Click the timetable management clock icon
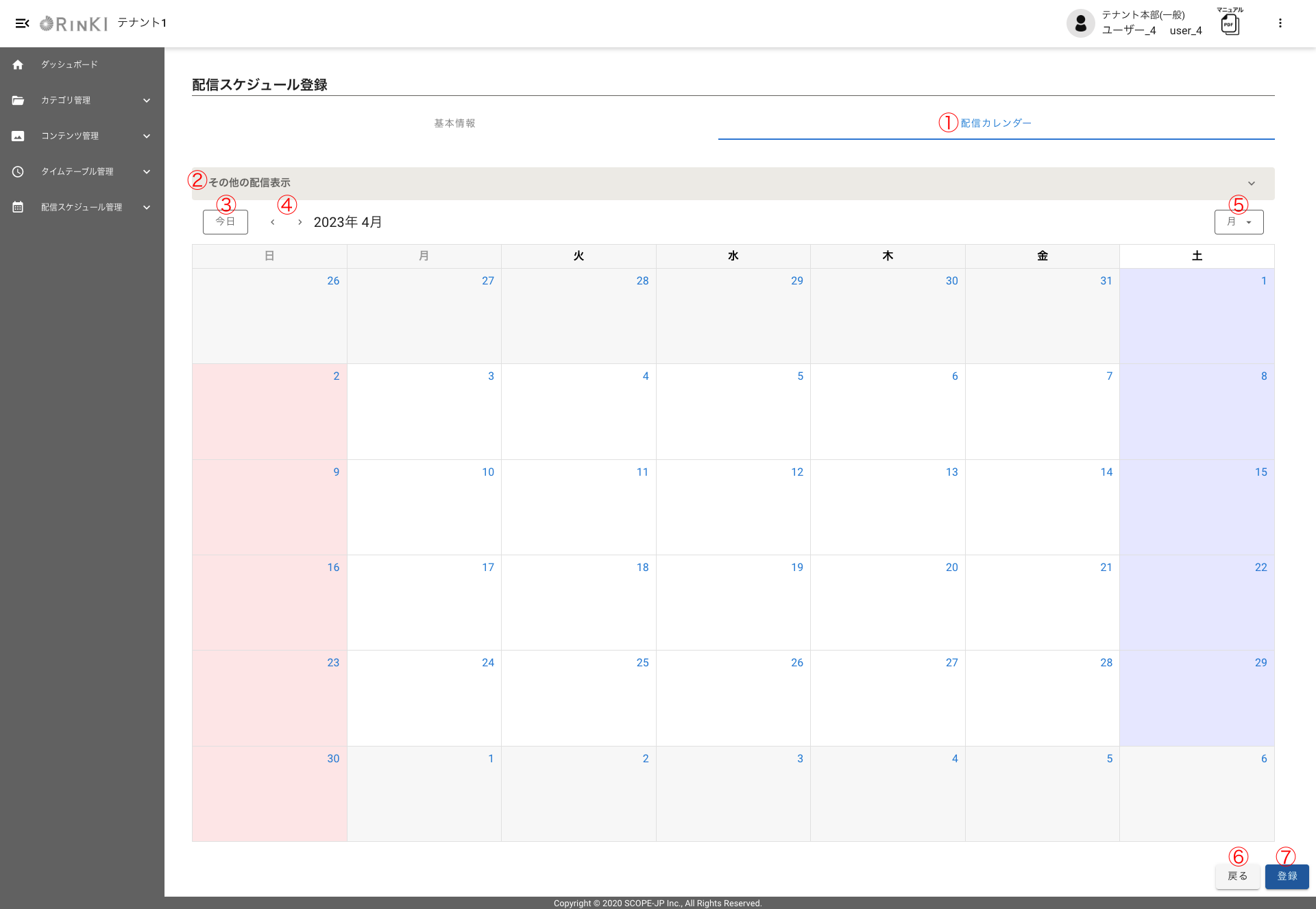1316x909 pixels. (18, 171)
